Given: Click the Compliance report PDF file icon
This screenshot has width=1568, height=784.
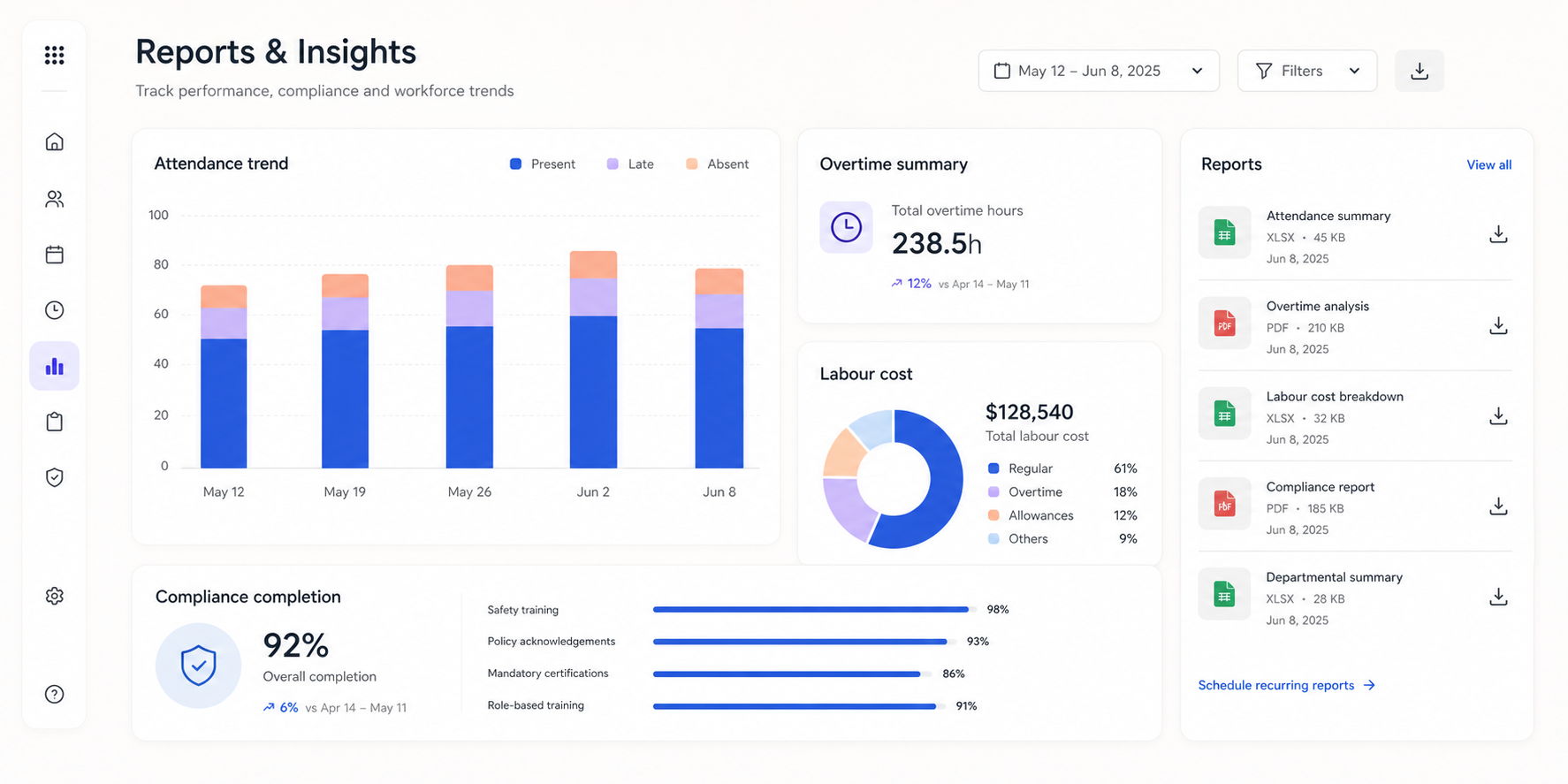Looking at the screenshot, I should click(1224, 504).
